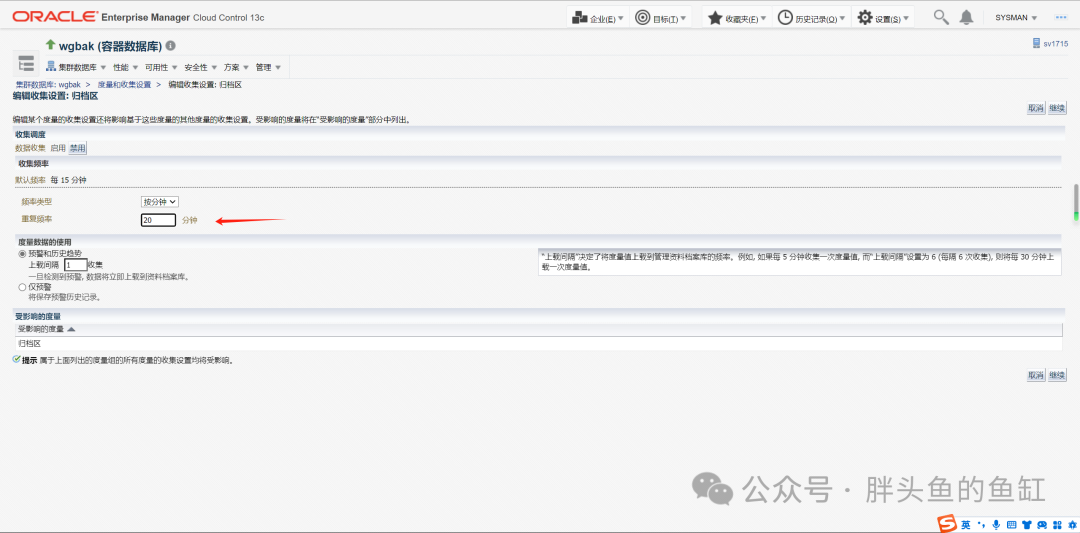Viewport: 1080px width, 533px height.
Task: Click the green up status arrow beside wgbak
Action: (x=50, y=45)
